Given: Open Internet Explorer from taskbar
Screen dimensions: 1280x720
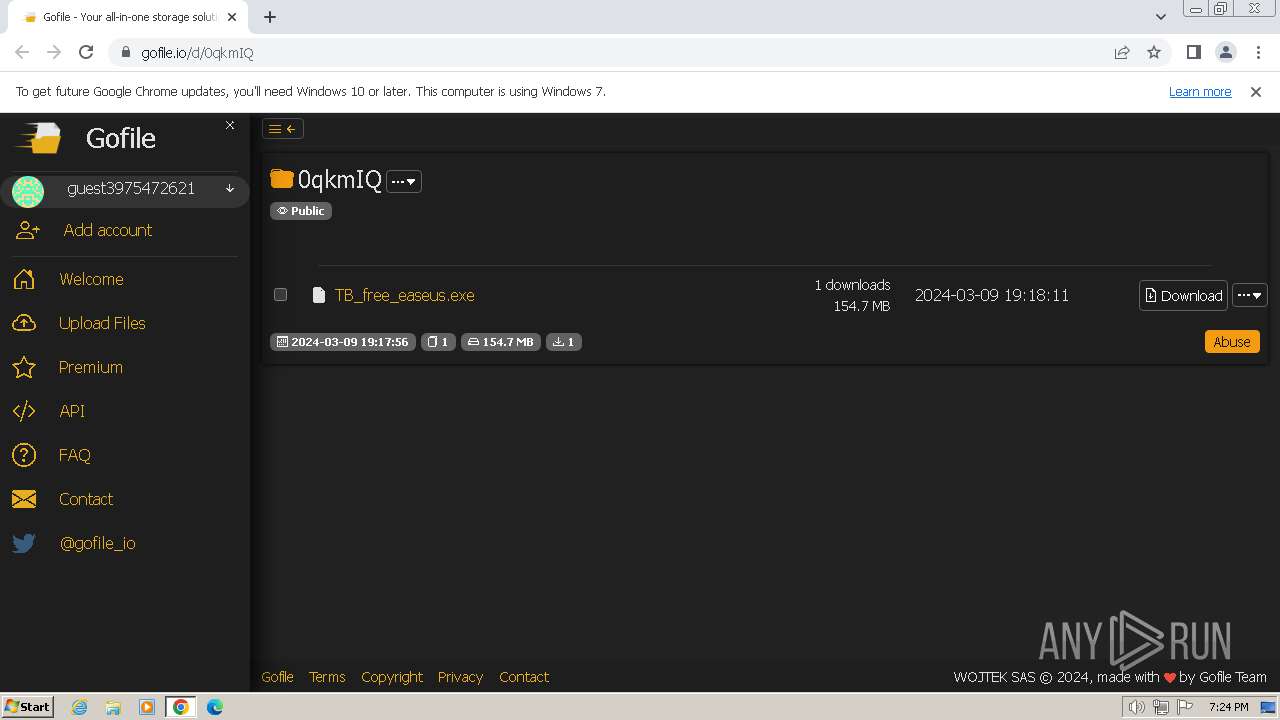Looking at the screenshot, I should [79, 707].
